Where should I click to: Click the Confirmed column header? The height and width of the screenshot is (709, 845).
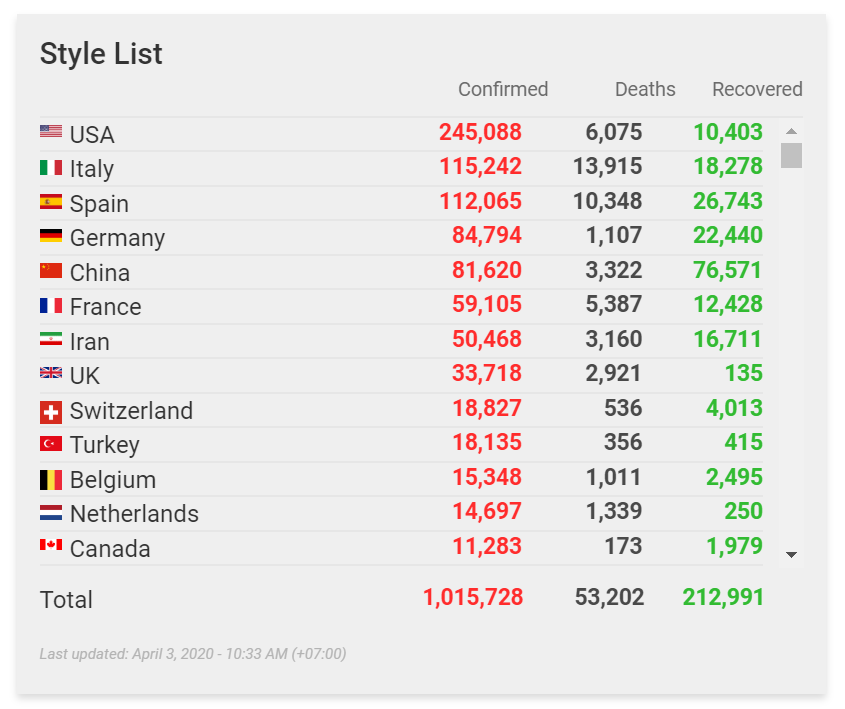coord(503,90)
